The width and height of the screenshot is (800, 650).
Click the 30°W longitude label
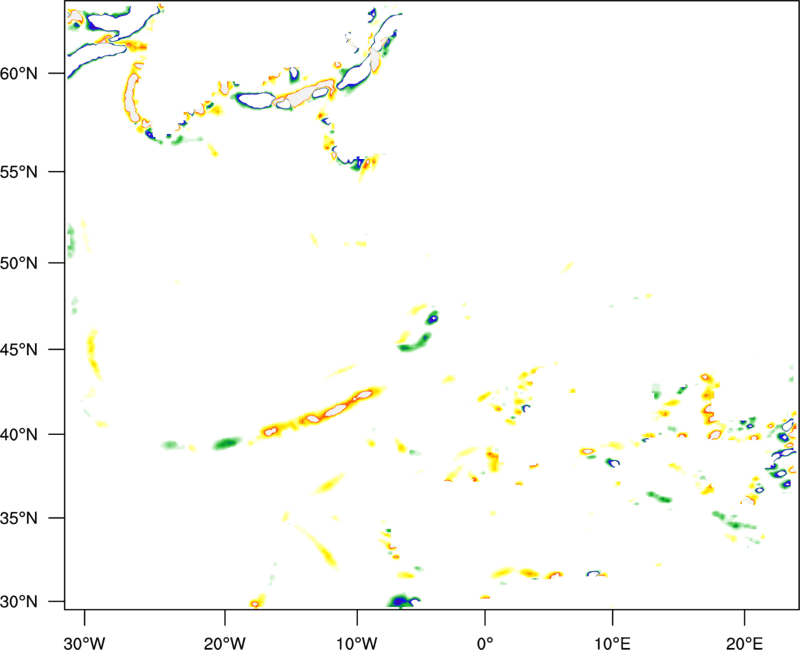pyautogui.click(x=85, y=643)
